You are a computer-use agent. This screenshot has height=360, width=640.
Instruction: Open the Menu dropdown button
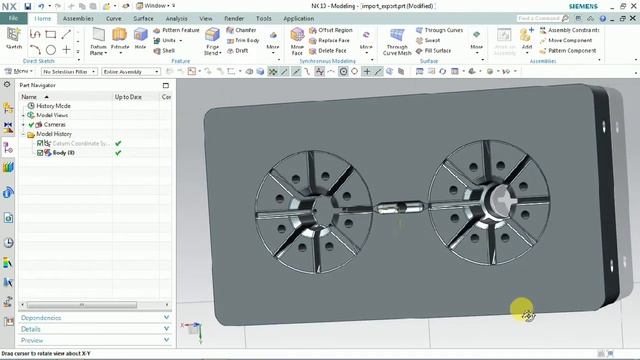coord(19,71)
